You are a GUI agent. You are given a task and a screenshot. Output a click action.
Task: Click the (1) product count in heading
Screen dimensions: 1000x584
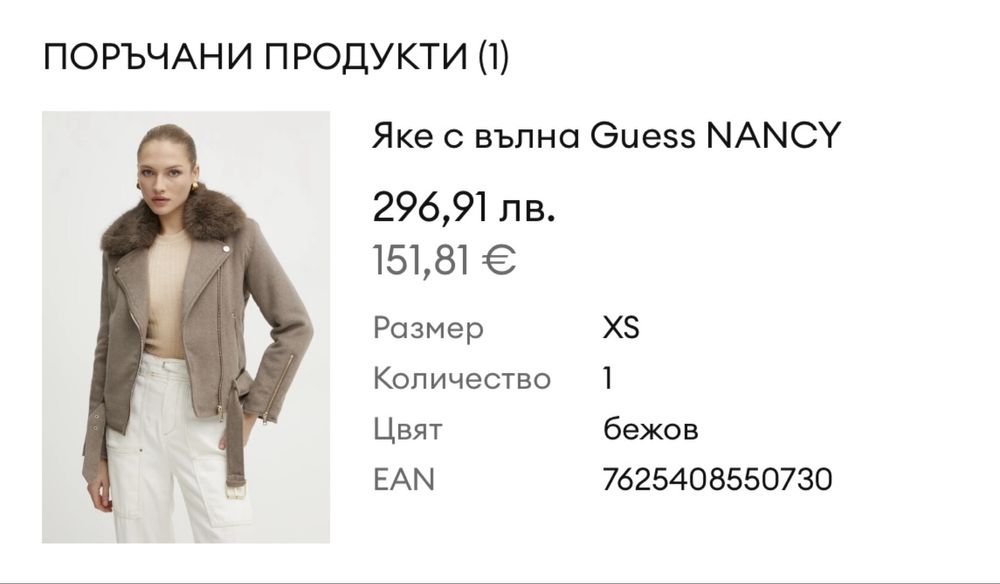[491, 60]
